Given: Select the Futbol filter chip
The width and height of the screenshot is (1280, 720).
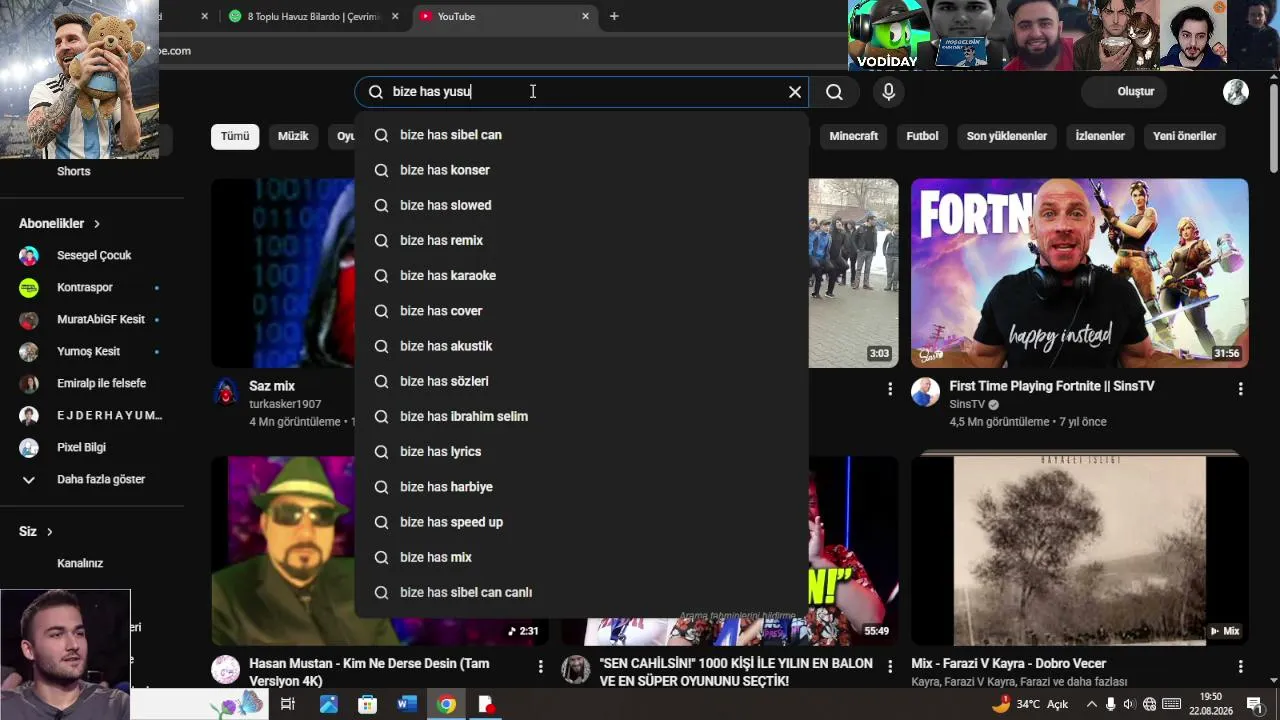Looking at the screenshot, I should click(x=922, y=136).
